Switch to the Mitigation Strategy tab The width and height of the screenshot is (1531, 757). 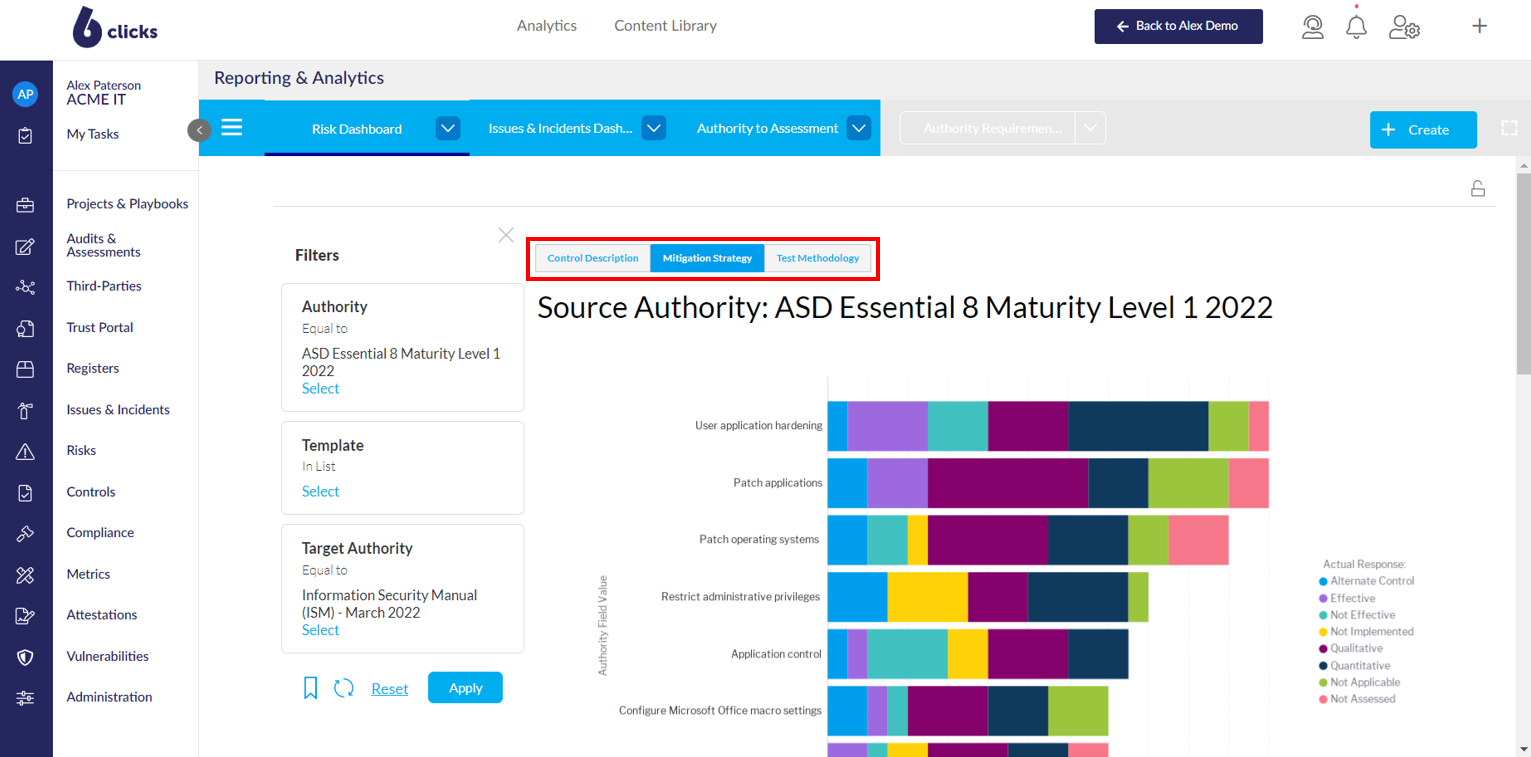[706, 257]
